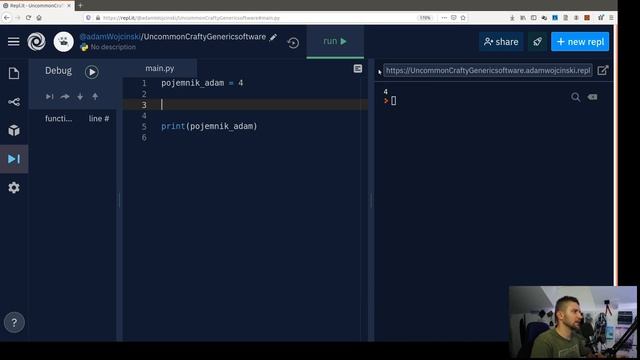Screen dimensions: 640x360
Task: Click the 'No description' text
Action: click(113, 47)
